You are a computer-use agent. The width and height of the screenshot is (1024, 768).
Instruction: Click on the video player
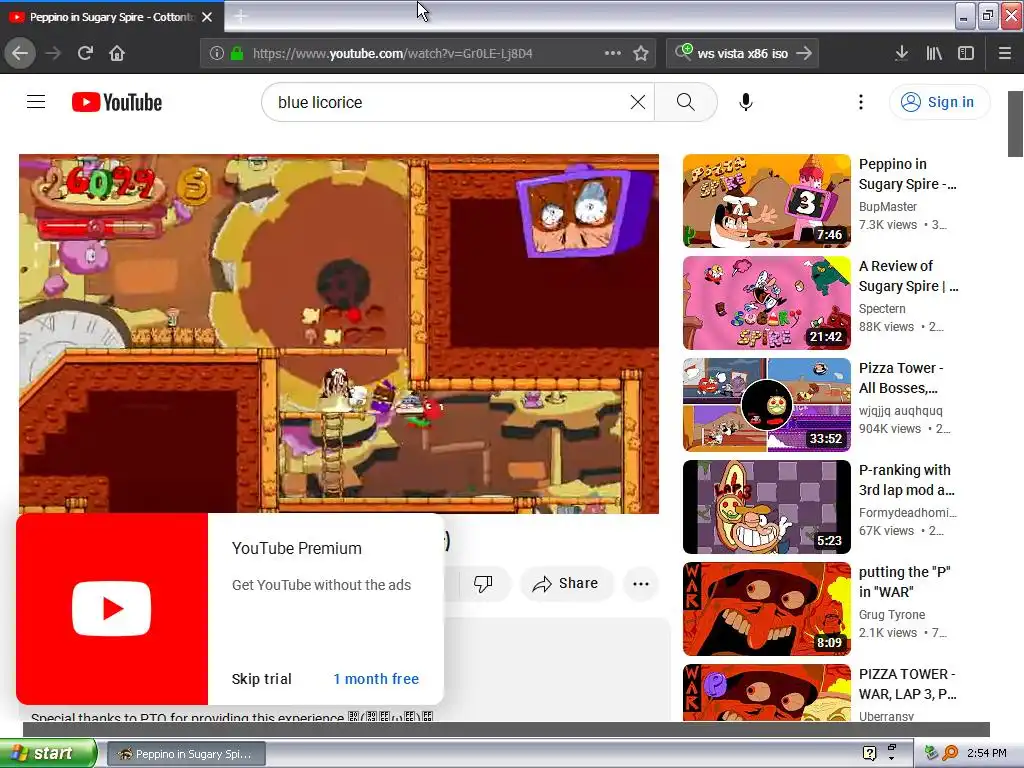click(x=339, y=334)
